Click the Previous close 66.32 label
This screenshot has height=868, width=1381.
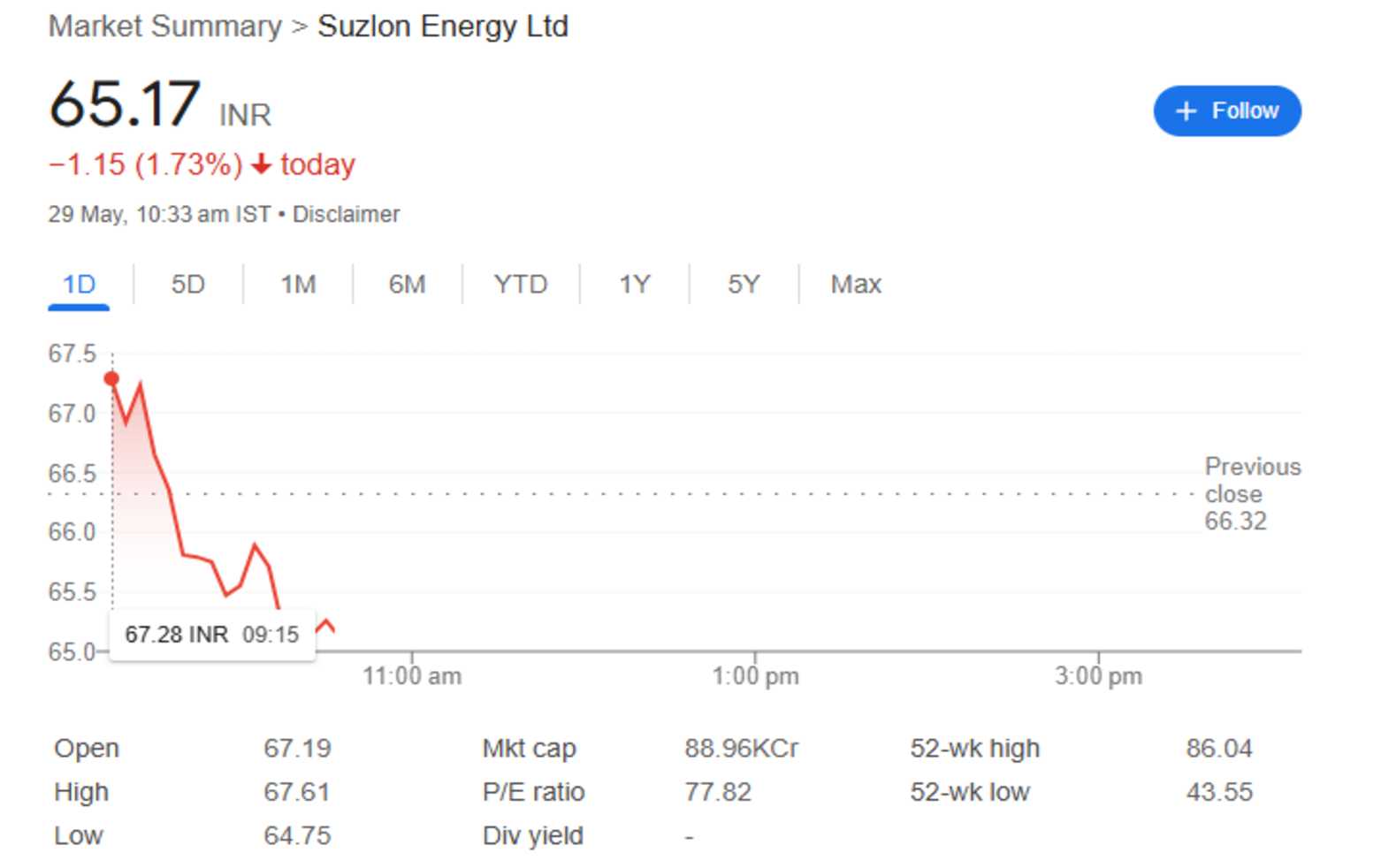1252,494
